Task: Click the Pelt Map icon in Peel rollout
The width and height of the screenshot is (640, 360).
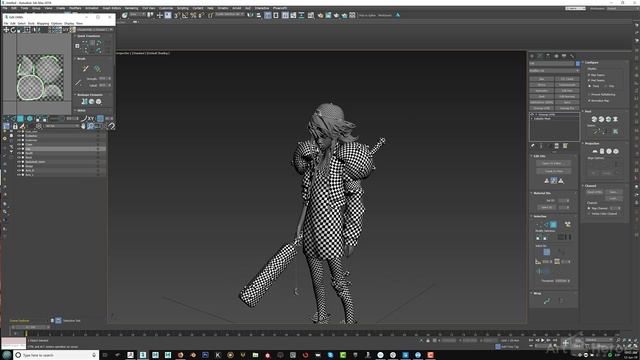Action: coord(616,119)
